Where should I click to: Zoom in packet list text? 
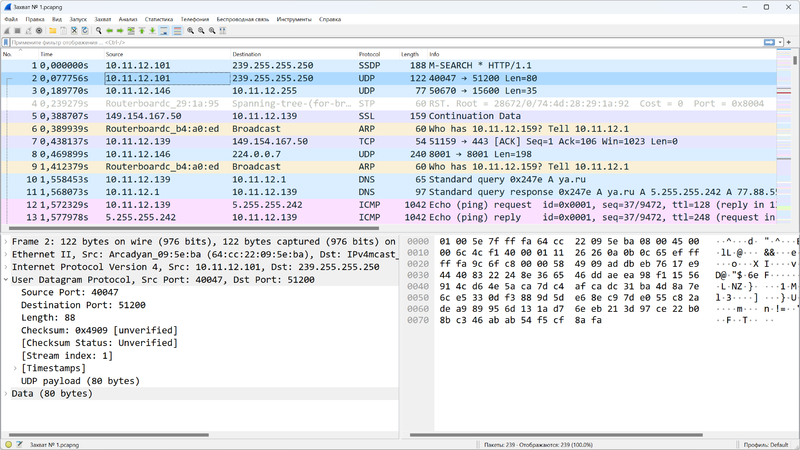coord(190,31)
